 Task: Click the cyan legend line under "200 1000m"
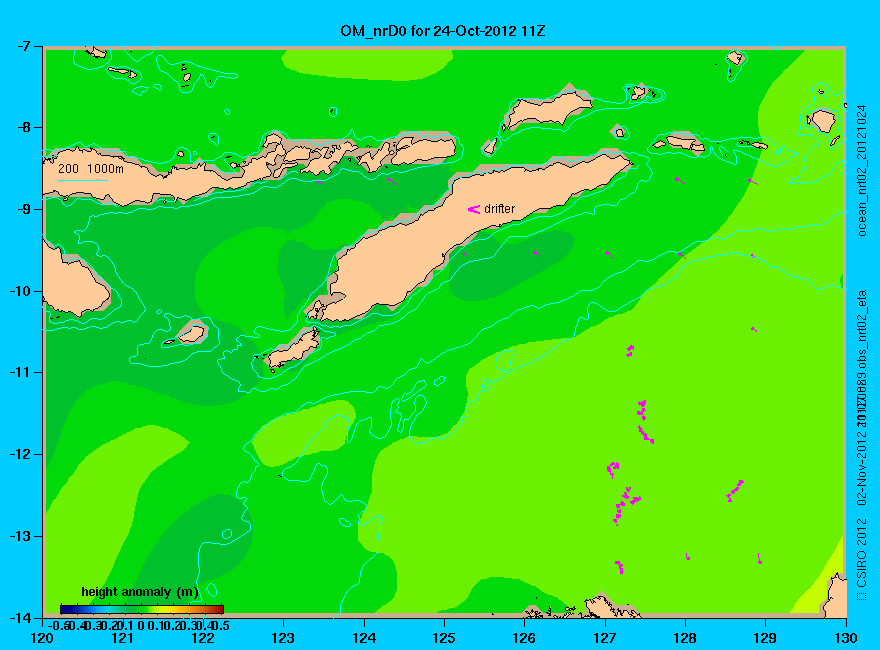click(x=83, y=180)
